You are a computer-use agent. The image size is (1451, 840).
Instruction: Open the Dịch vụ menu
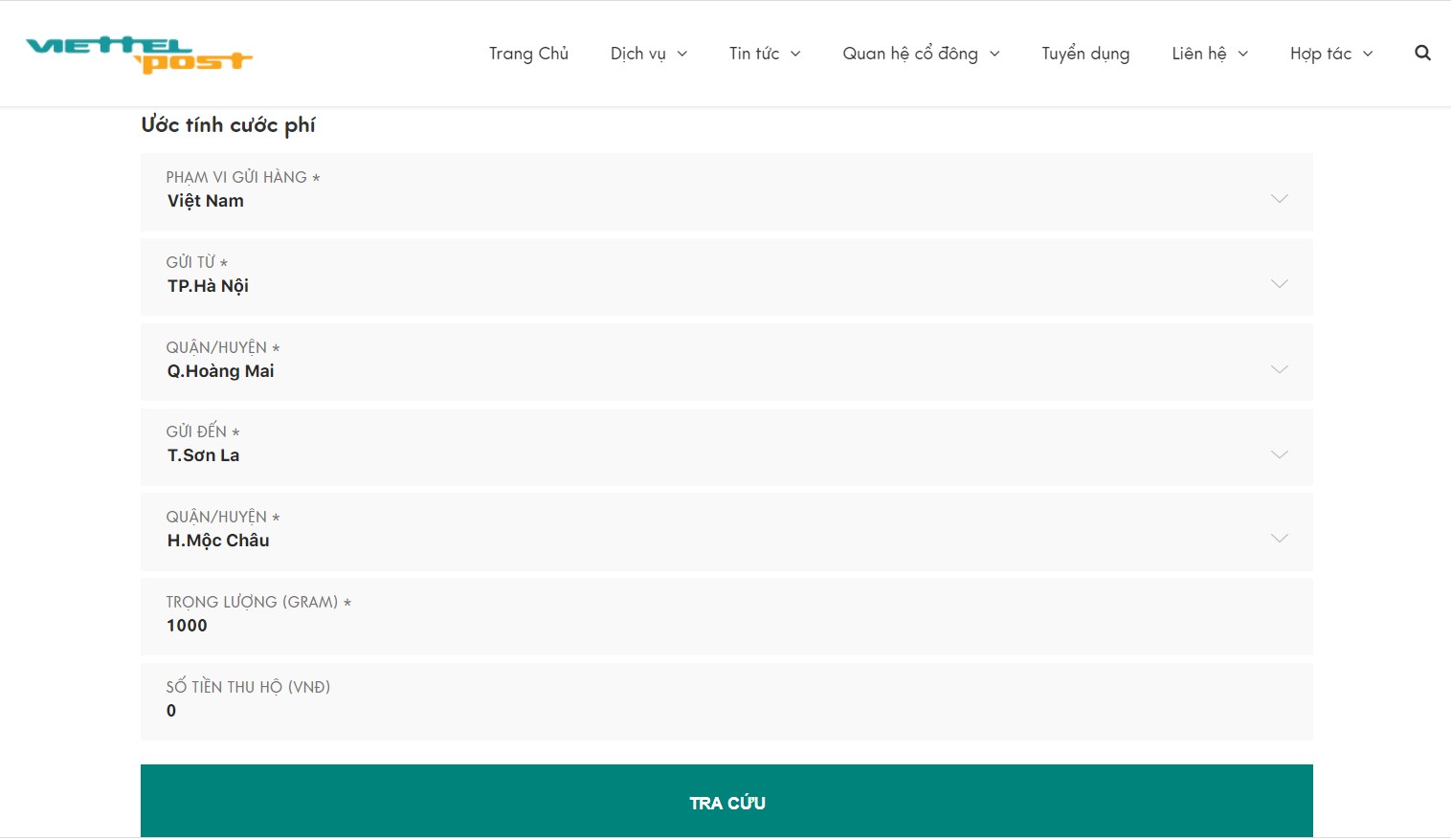tap(649, 54)
